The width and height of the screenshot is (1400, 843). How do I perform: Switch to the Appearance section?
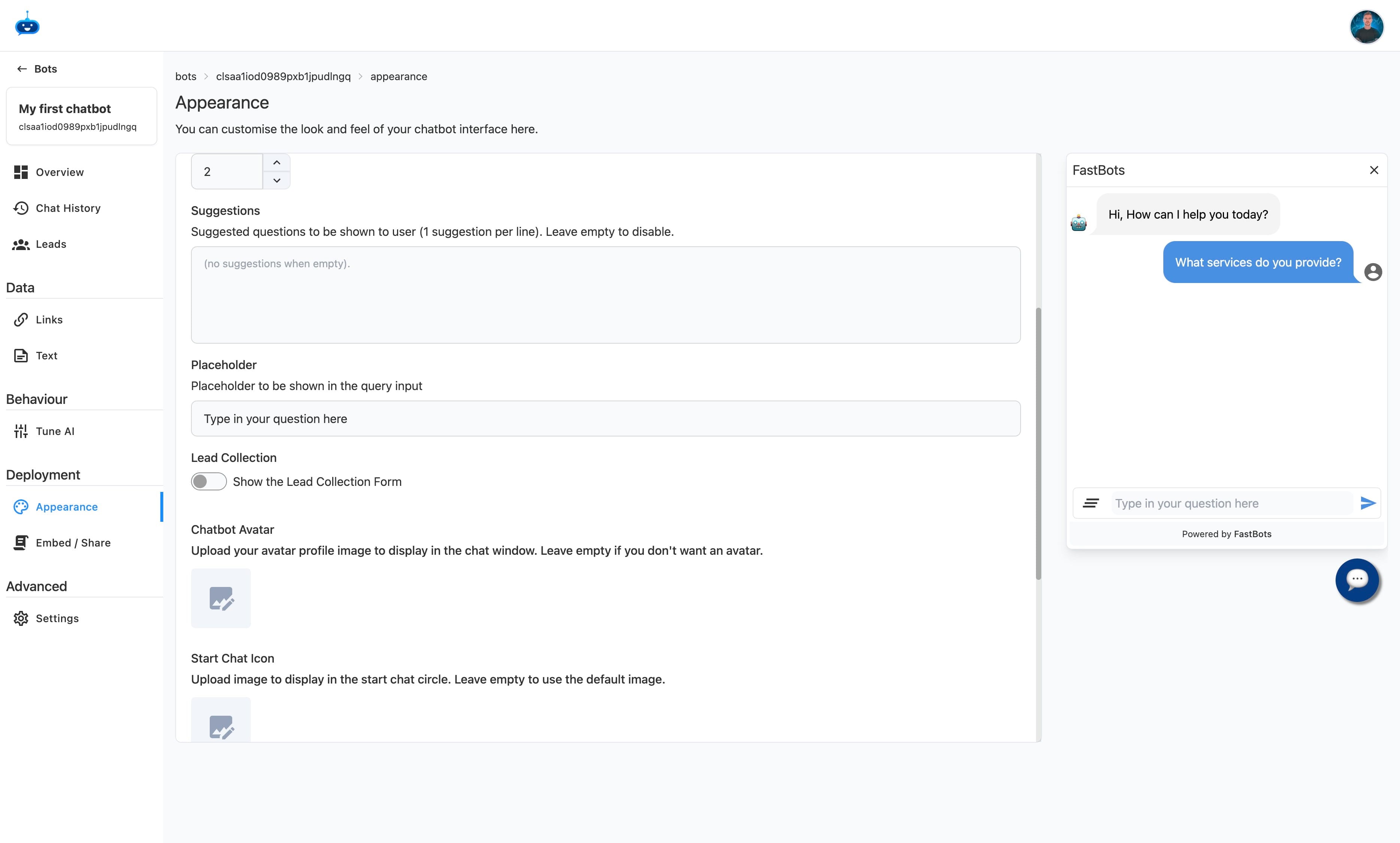click(x=66, y=507)
